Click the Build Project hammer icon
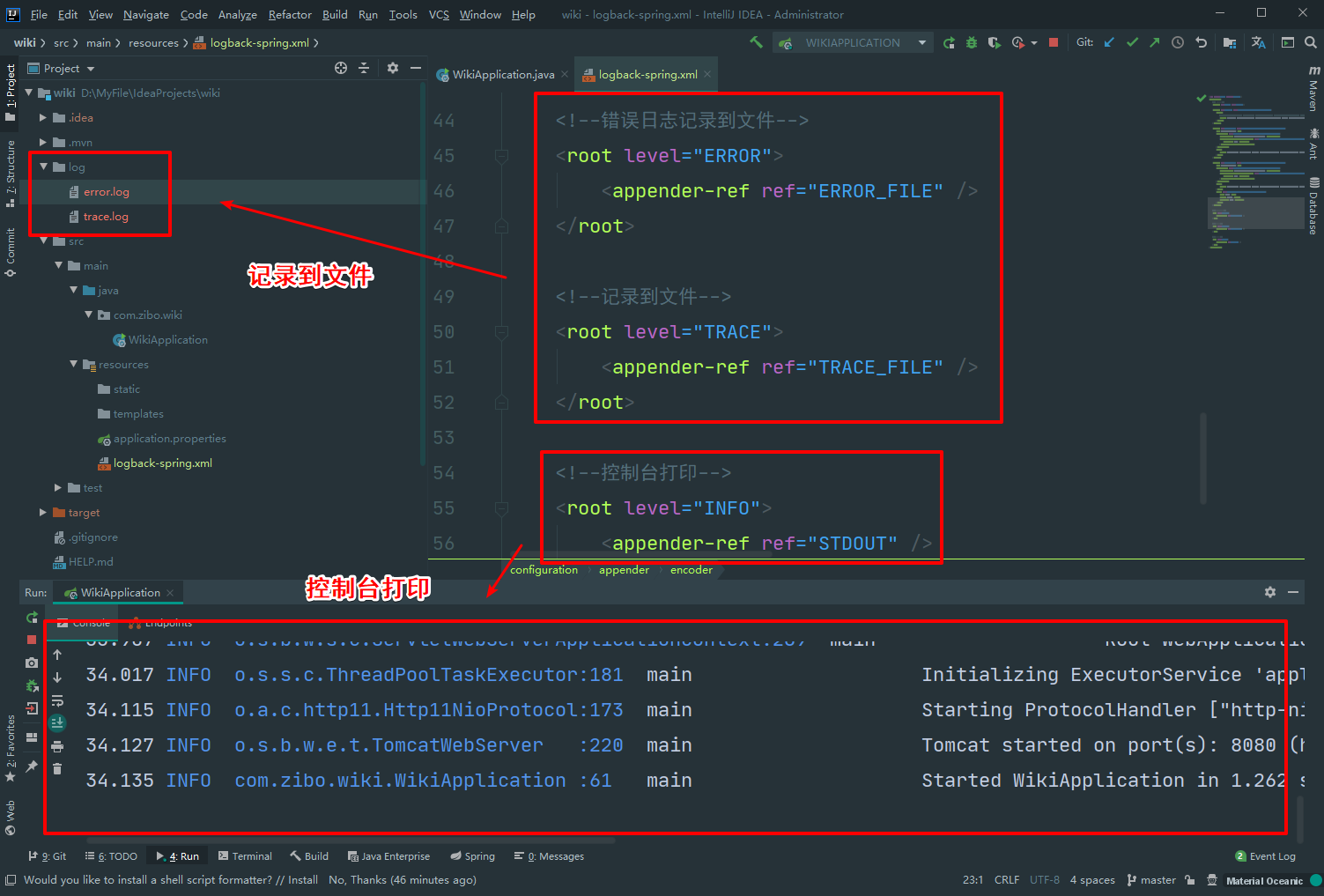Image resolution: width=1324 pixels, height=896 pixels. tap(756, 42)
